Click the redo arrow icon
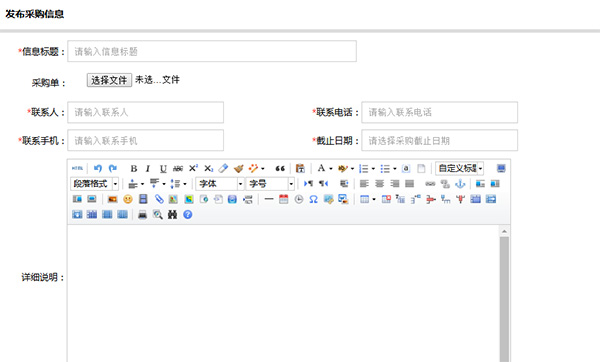 112,168
